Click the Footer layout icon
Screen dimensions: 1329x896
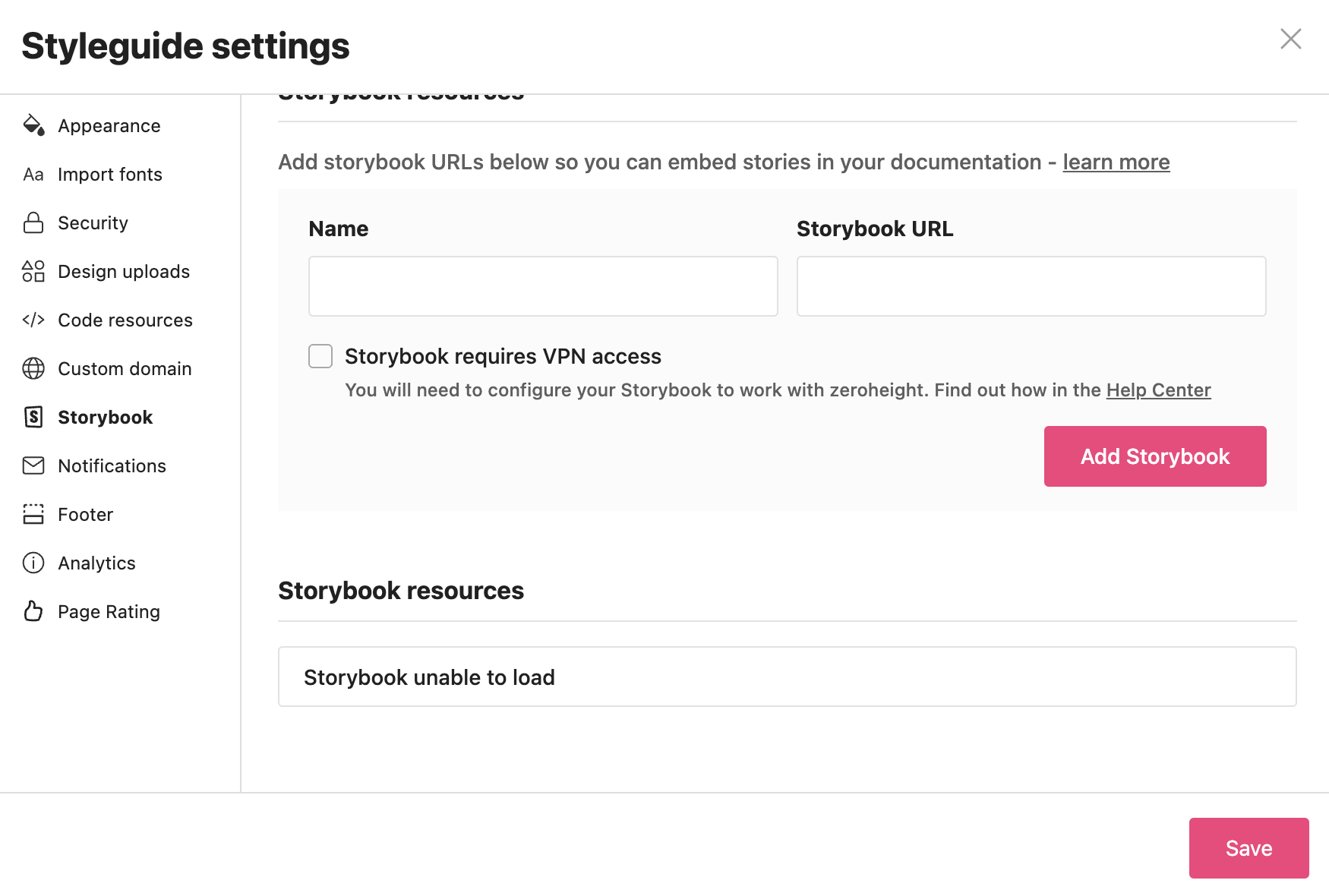33,514
